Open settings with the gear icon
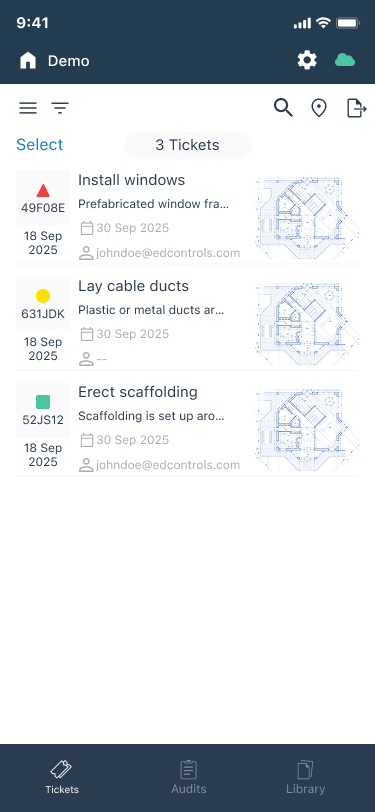Image resolution: width=375 pixels, height=812 pixels. [307, 61]
